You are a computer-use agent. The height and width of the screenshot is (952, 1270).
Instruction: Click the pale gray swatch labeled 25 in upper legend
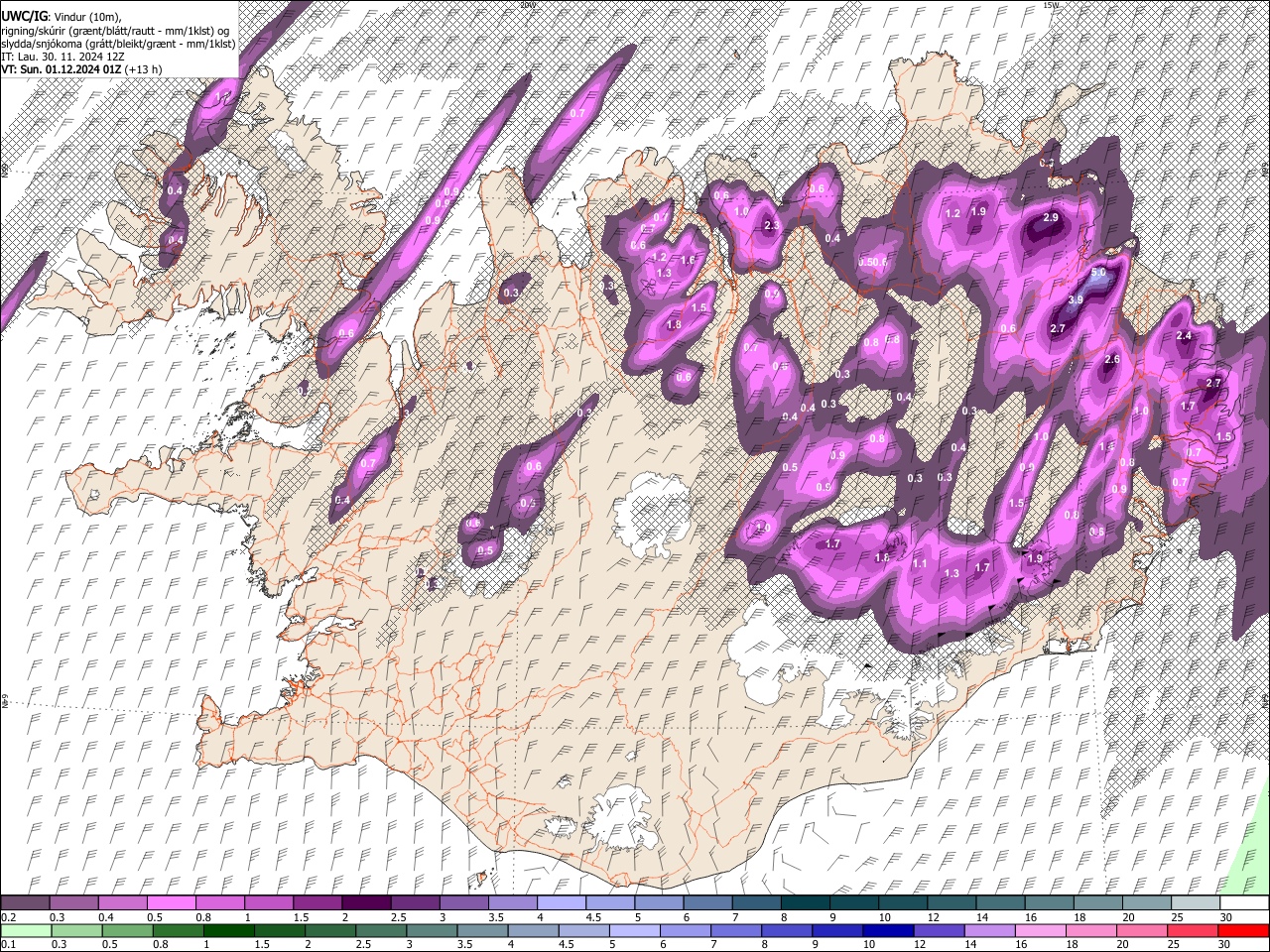1196,903
